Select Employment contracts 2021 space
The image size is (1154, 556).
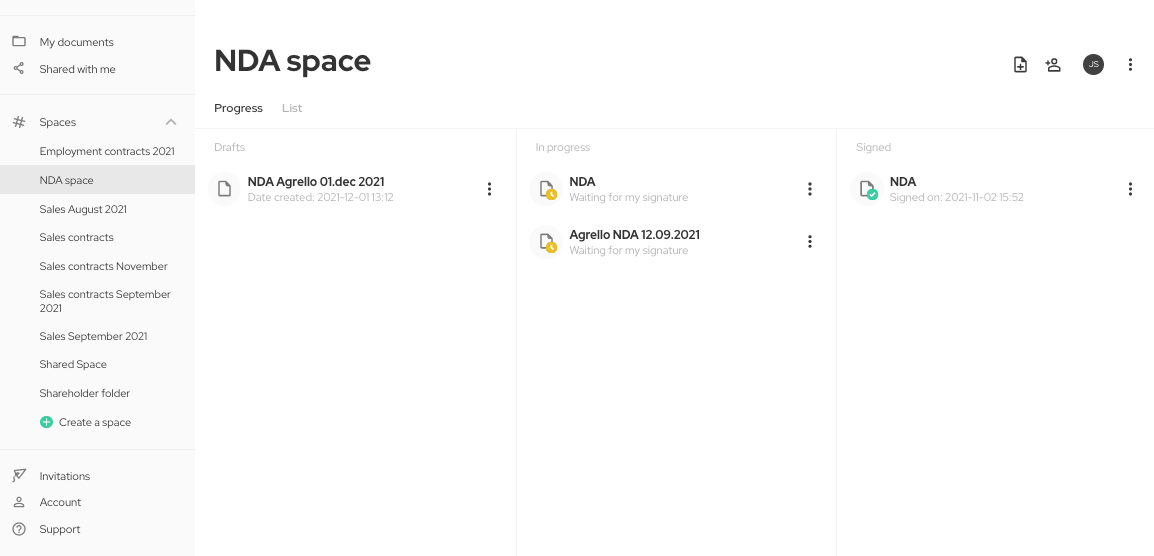coord(107,151)
